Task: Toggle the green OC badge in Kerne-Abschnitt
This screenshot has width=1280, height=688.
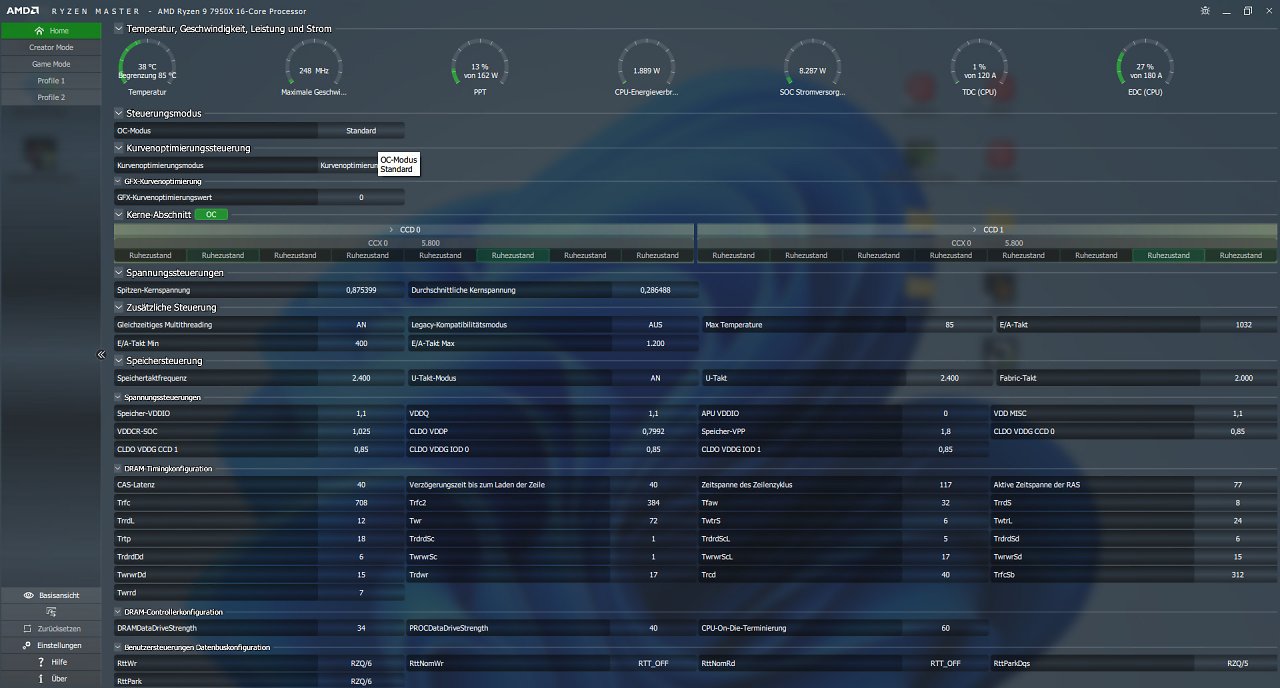Action: 211,215
